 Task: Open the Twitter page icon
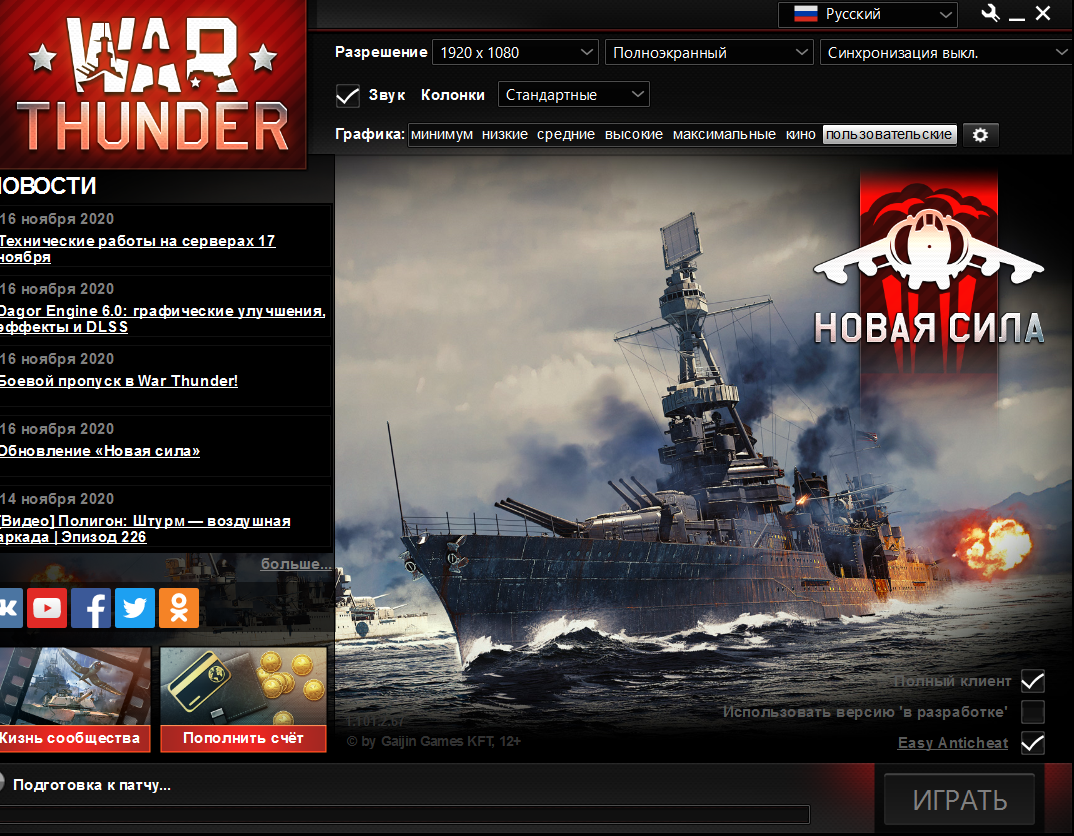[135, 607]
